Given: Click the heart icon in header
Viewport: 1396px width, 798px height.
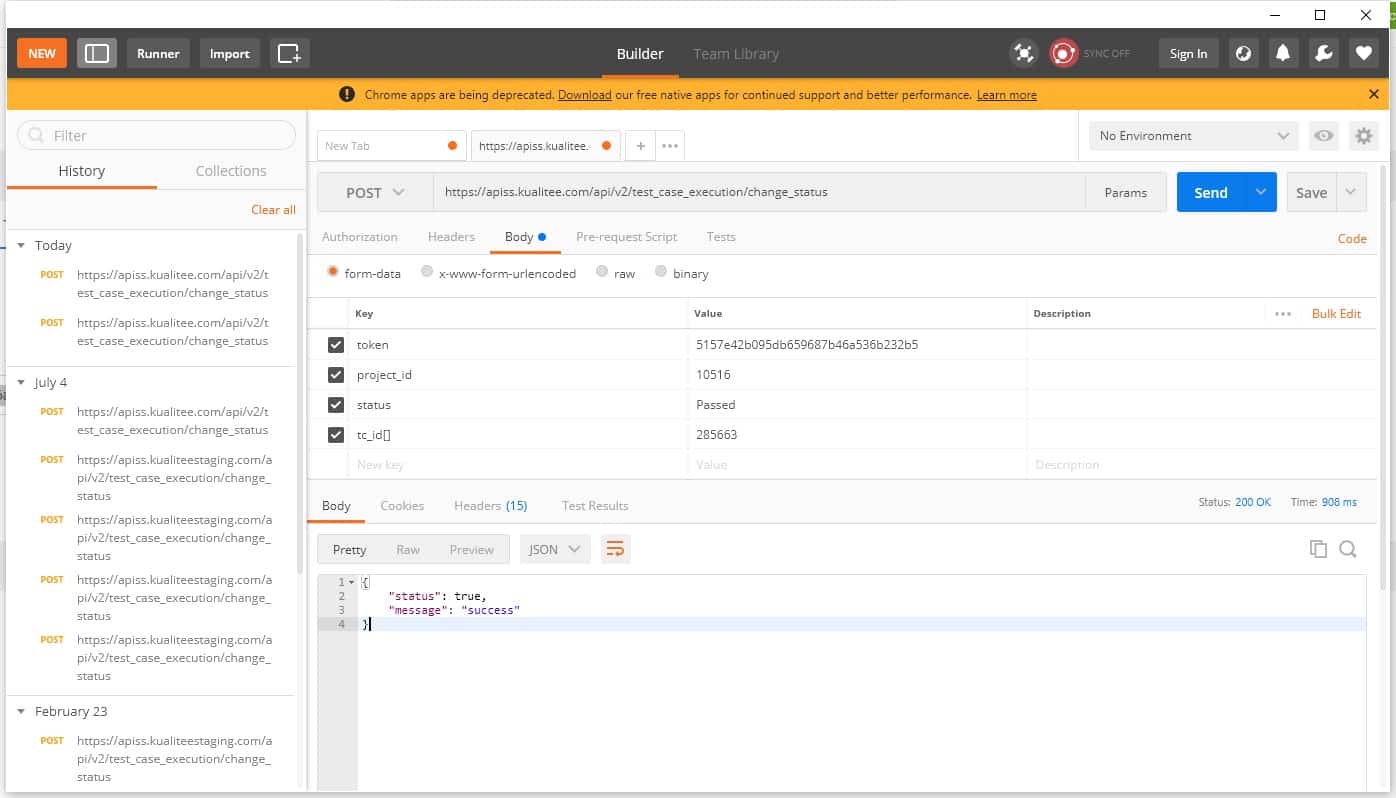Looking at the screenshot, I should pos(1363,53).
